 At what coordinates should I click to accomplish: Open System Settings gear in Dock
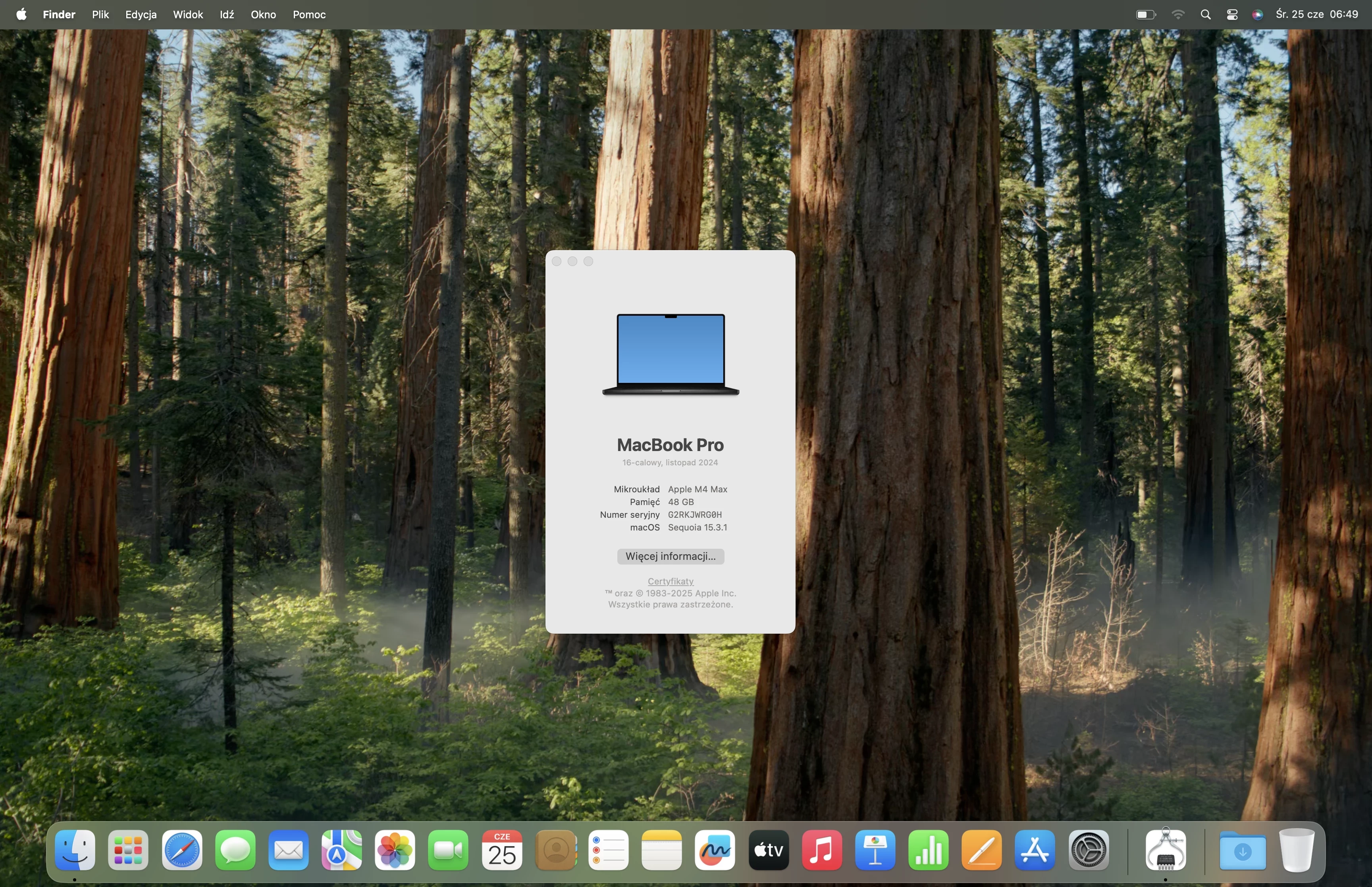click(x=1089, y=850)
